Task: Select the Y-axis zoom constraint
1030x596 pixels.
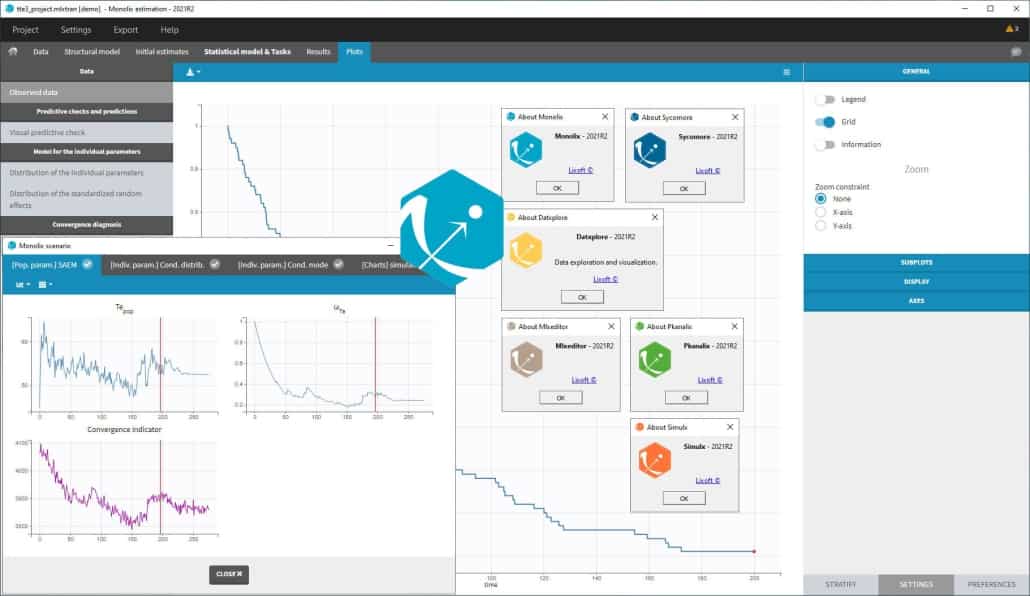Action: pos(820,225)
